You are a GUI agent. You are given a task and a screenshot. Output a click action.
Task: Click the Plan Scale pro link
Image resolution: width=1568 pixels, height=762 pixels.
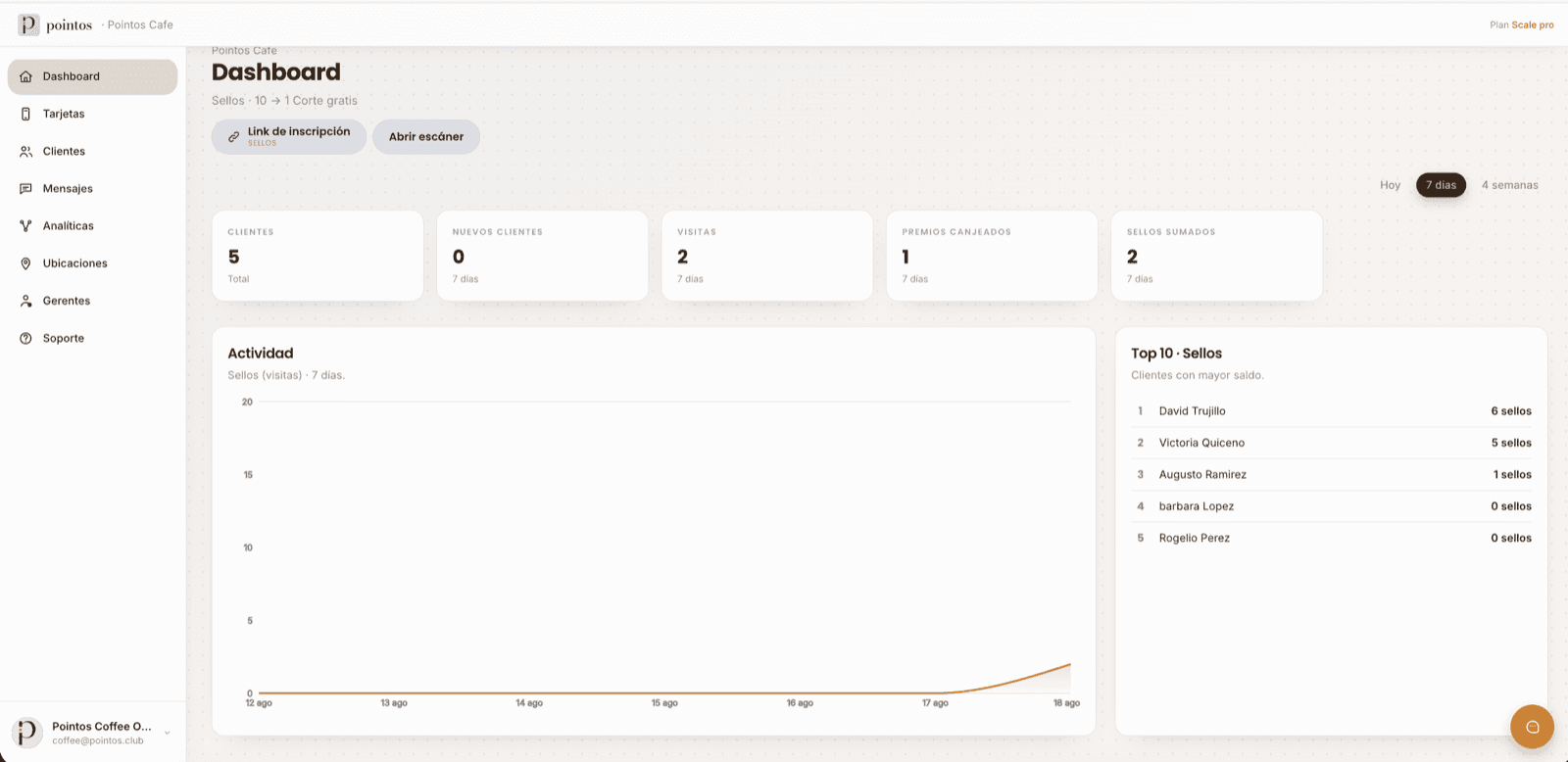tap(1521, 25)
